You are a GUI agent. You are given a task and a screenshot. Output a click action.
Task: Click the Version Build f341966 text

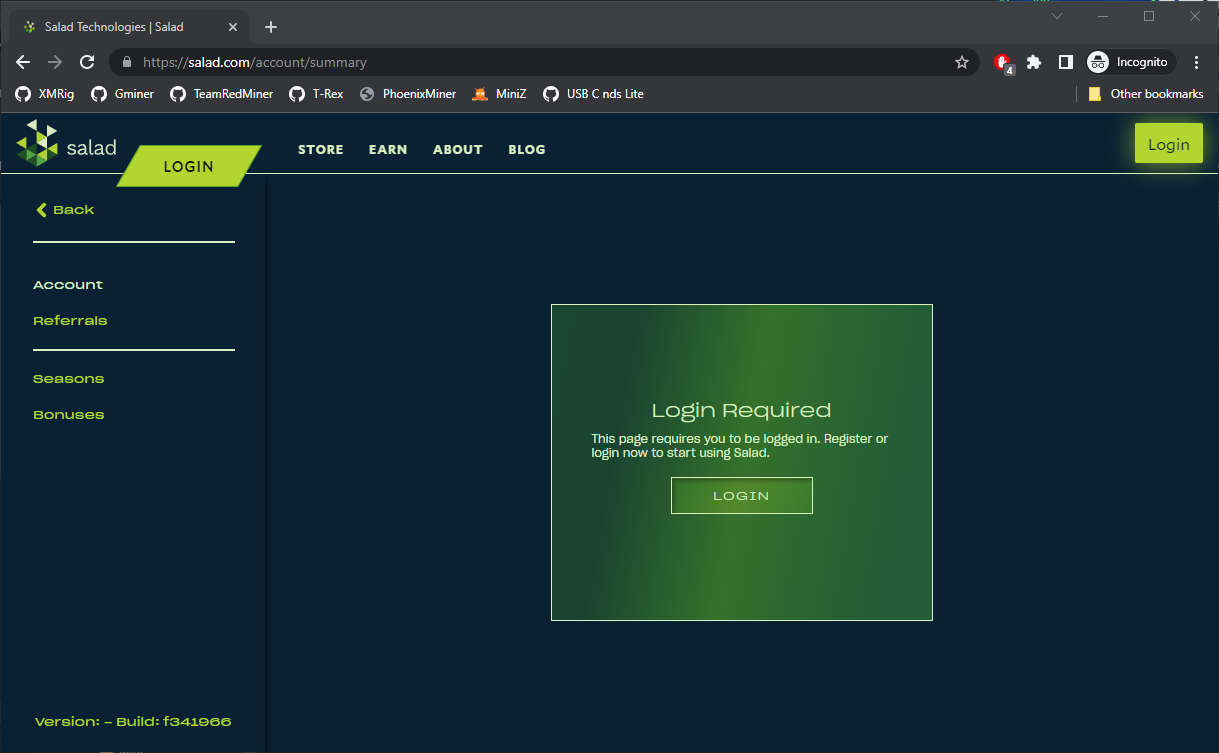point(133,721)
